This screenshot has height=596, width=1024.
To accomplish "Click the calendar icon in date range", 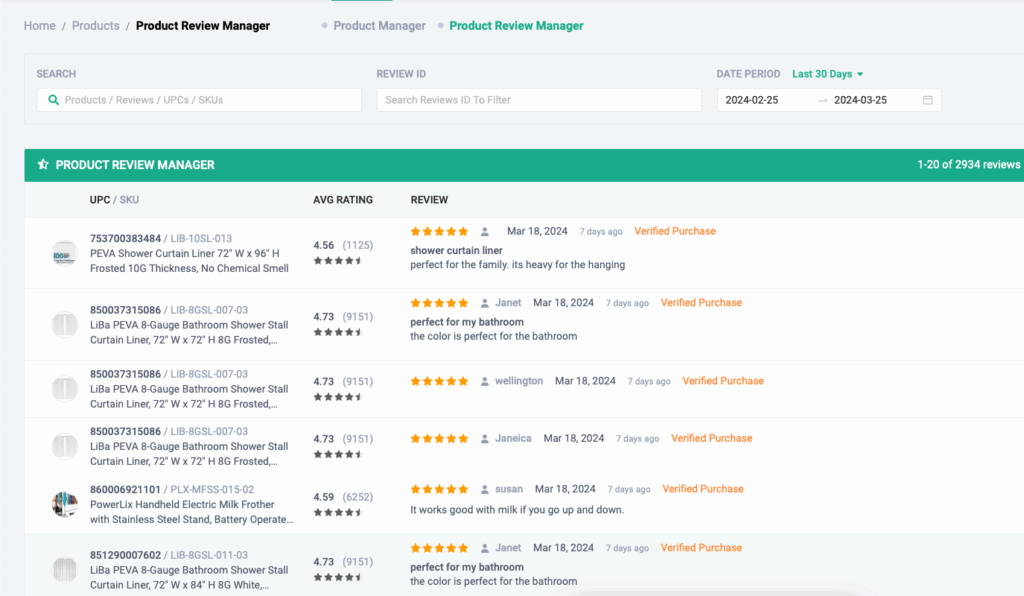I will tap(927, 100).
